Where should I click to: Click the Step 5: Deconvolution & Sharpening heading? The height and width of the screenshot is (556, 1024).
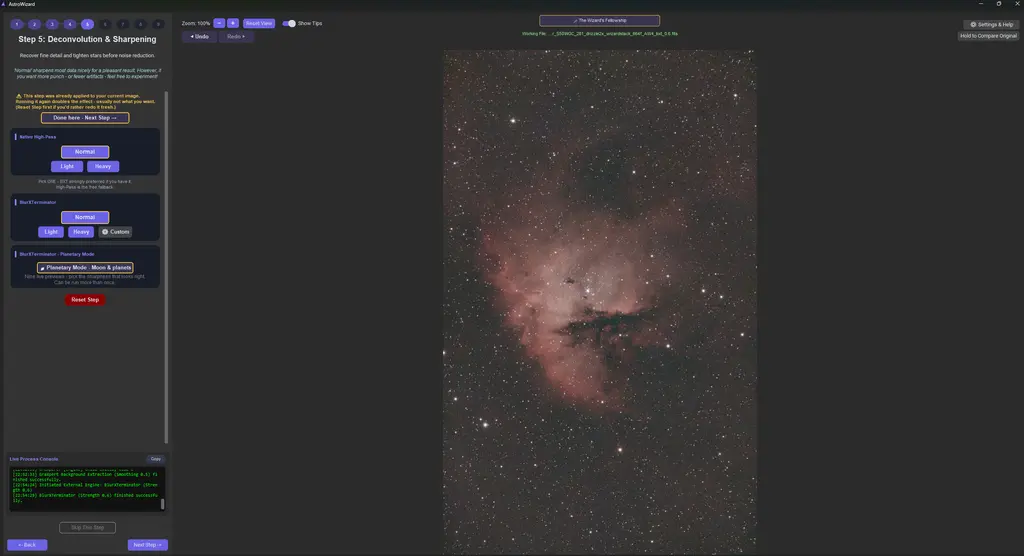[88, 39]
